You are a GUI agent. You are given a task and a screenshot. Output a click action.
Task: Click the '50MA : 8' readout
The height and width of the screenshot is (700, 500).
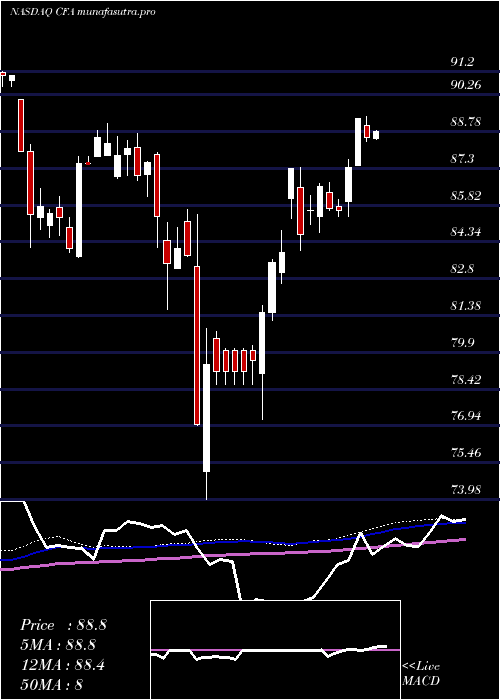(x=52, y=685)
